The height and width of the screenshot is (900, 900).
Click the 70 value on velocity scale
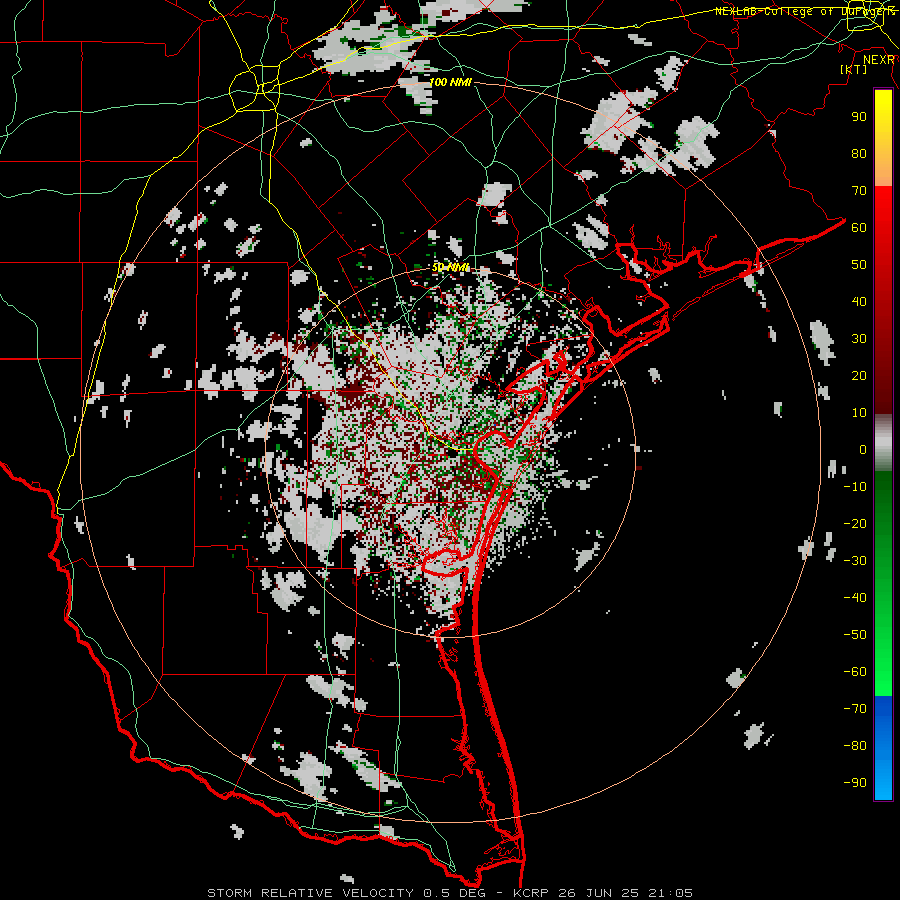coord(859,191)
